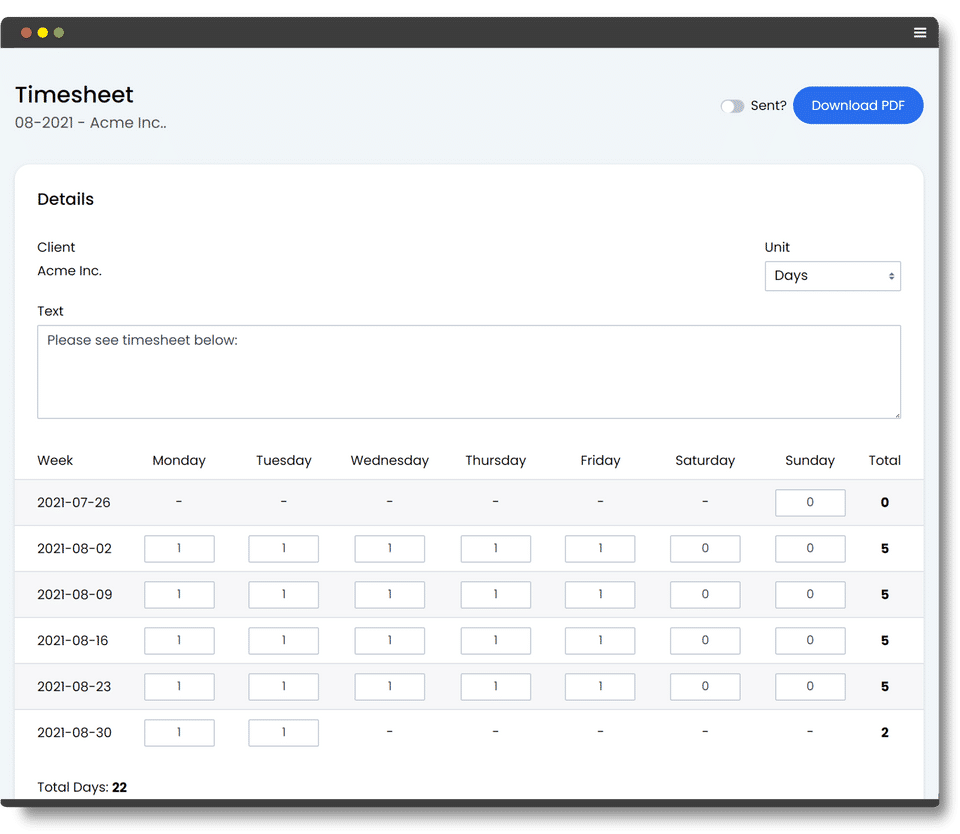Screen dimensions: 960x834
Task: Edit Saturday field for week 2021-08-09
Action: click(x=705, y=595)
